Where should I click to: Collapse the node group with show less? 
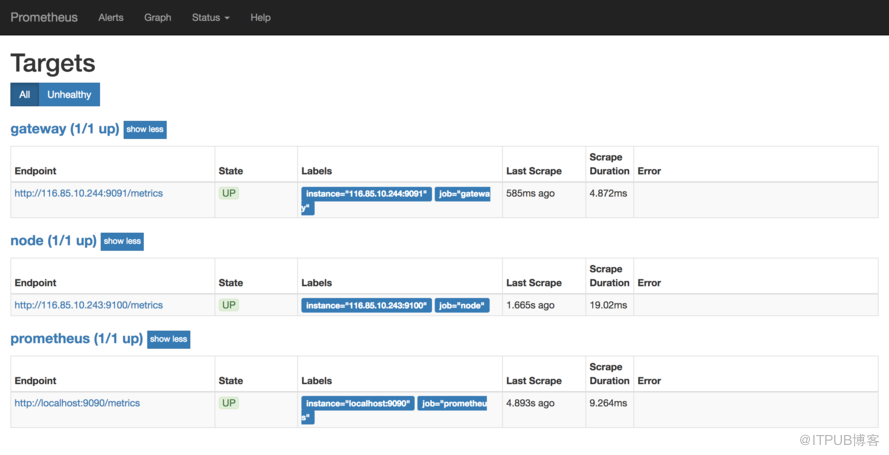(122, 241)
